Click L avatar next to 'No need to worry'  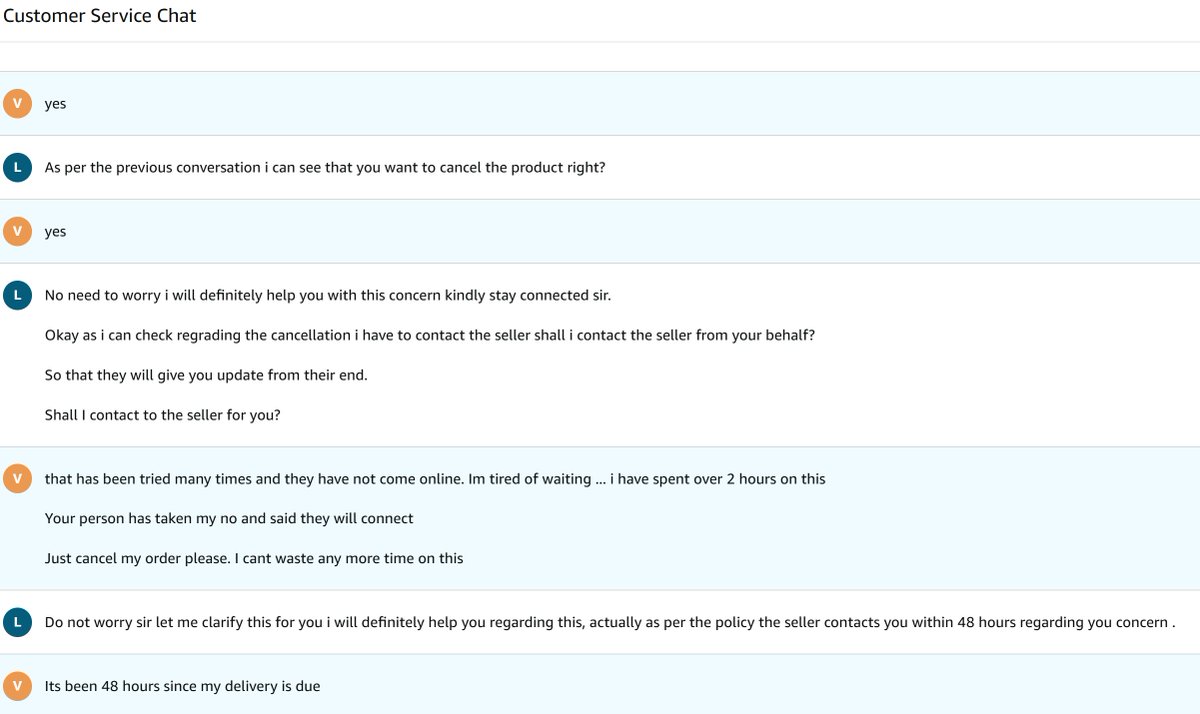coord(17,295)
